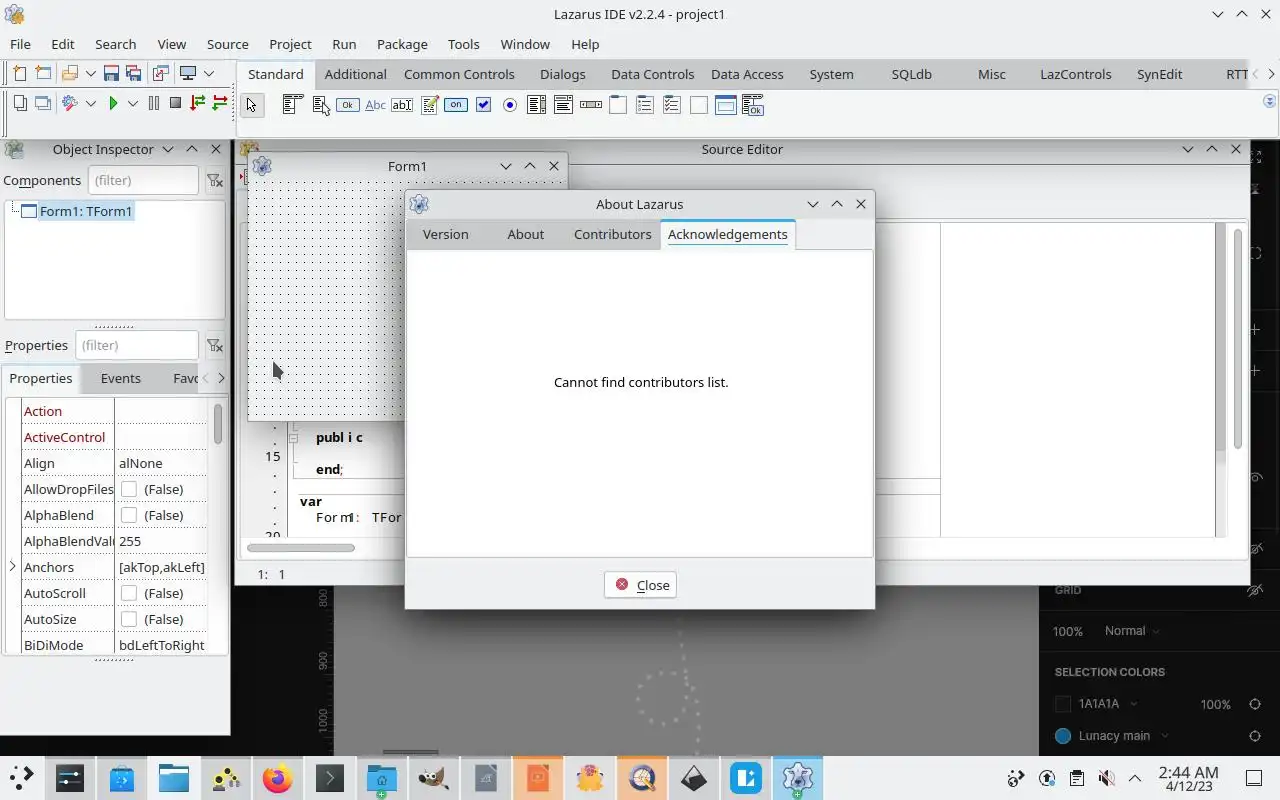This screenshot has width=1280, height=800.
Task: Select the TToggleBox on component icon
Action: coord(456,104)
